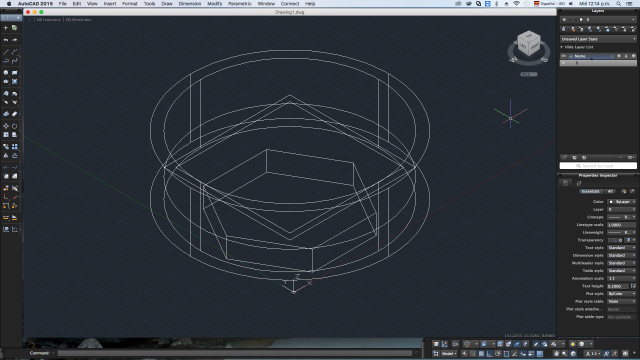Open the Help menu
This screenshot has height=360, width=640.
coord(310,4)
